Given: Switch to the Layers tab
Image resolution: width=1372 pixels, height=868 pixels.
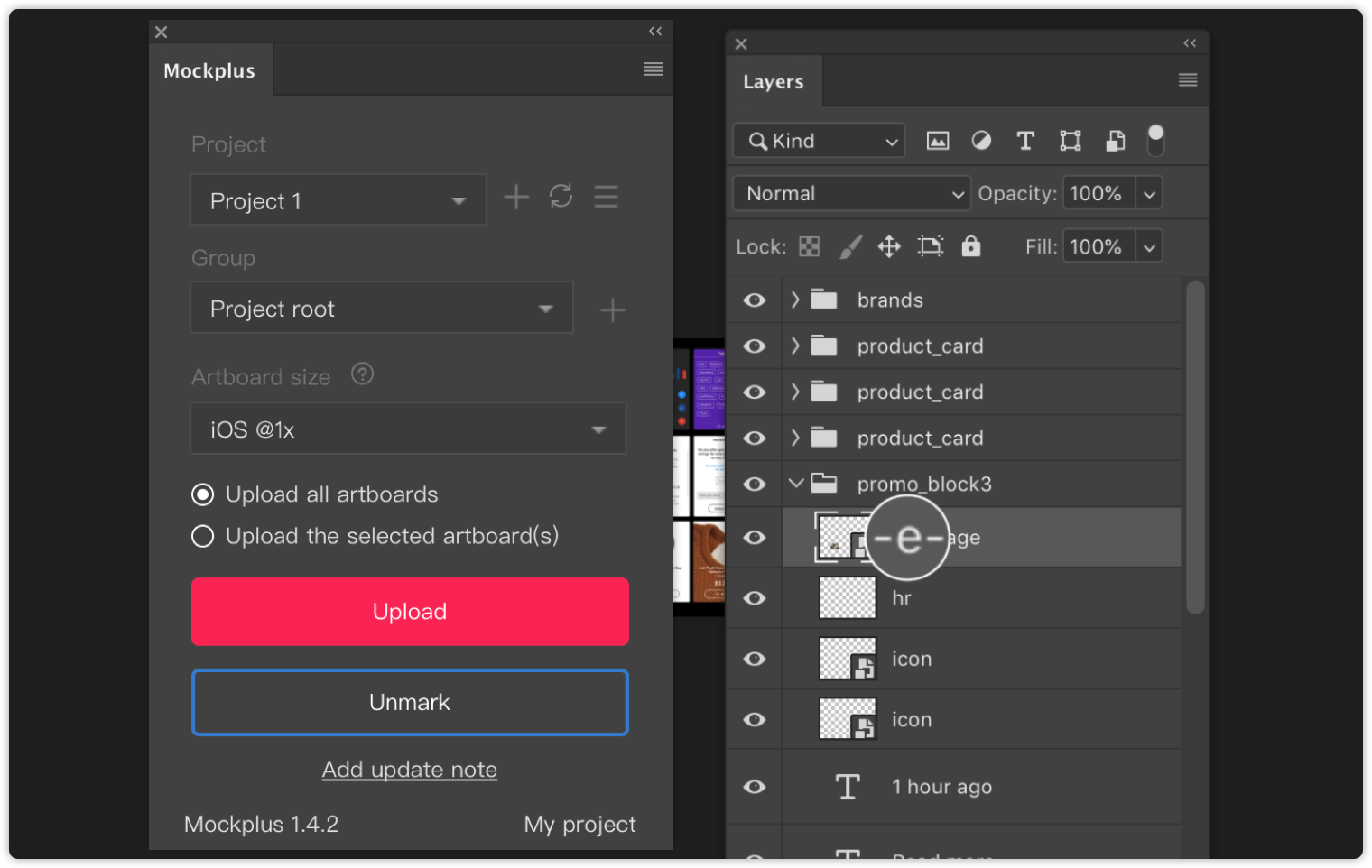Looking at the screenshot, I should [x=774, y=81].
